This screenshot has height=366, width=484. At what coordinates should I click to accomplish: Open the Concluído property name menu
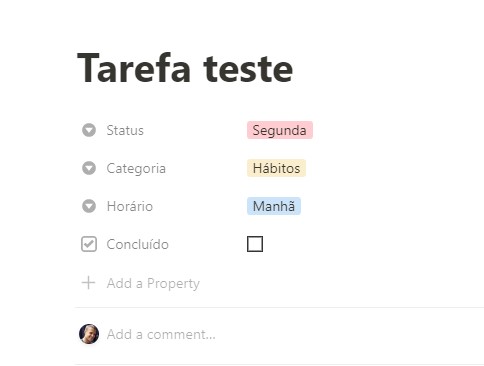[137, 244]
